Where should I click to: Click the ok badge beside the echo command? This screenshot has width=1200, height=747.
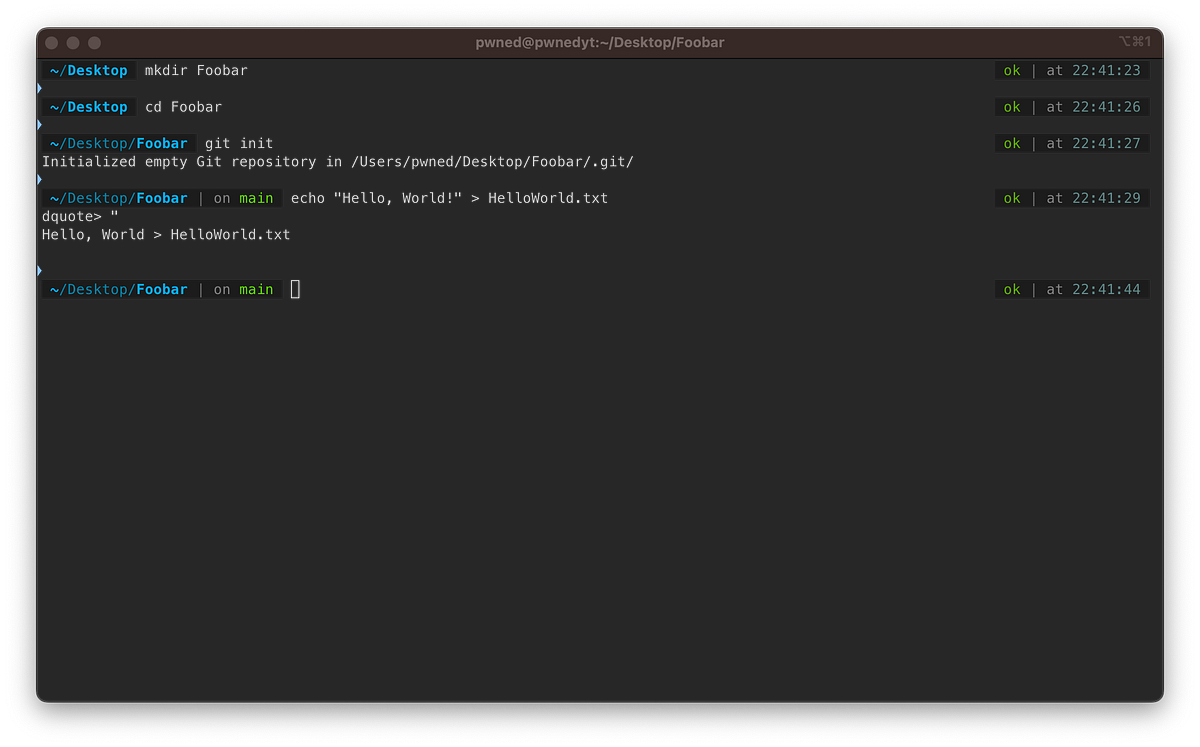(1011, 198)
